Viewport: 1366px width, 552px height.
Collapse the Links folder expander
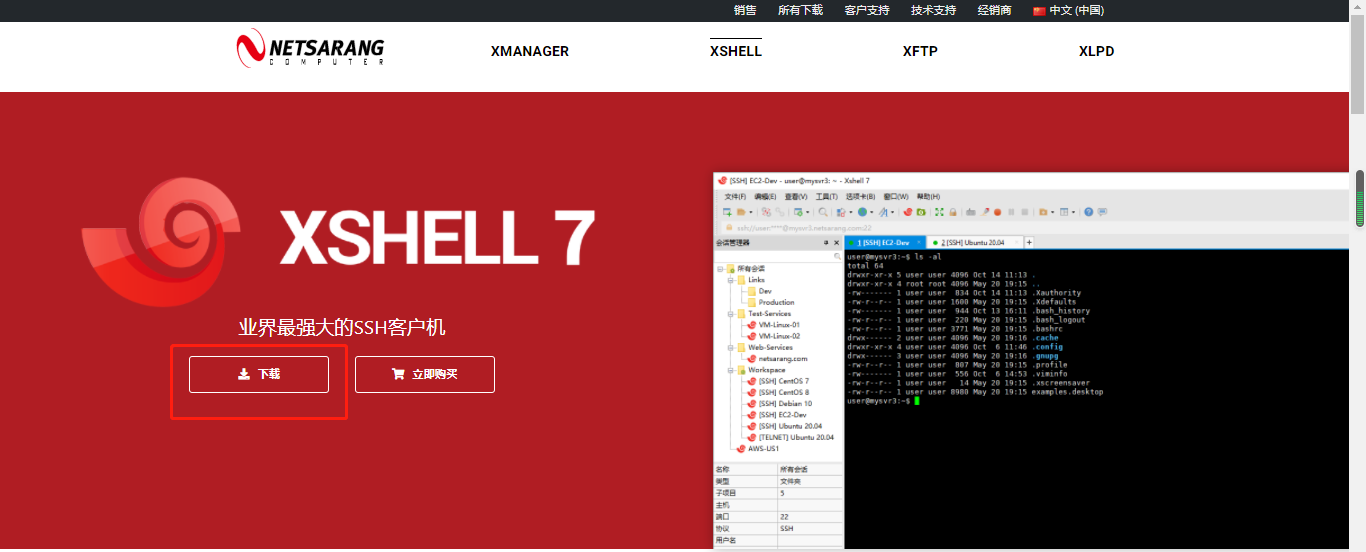(x=732, y=280)
